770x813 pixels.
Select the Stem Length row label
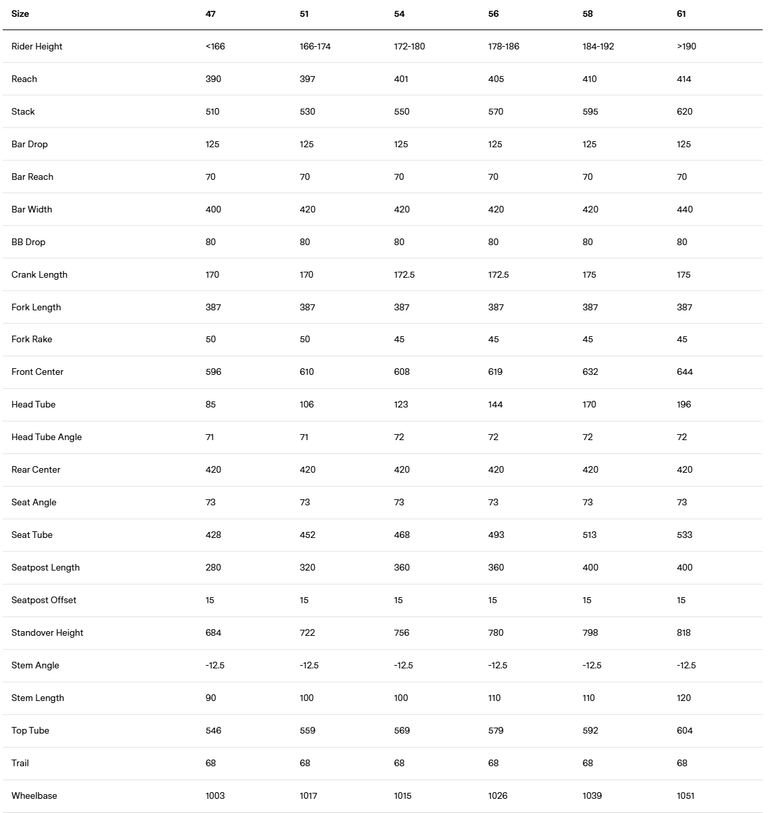[39, 698]
